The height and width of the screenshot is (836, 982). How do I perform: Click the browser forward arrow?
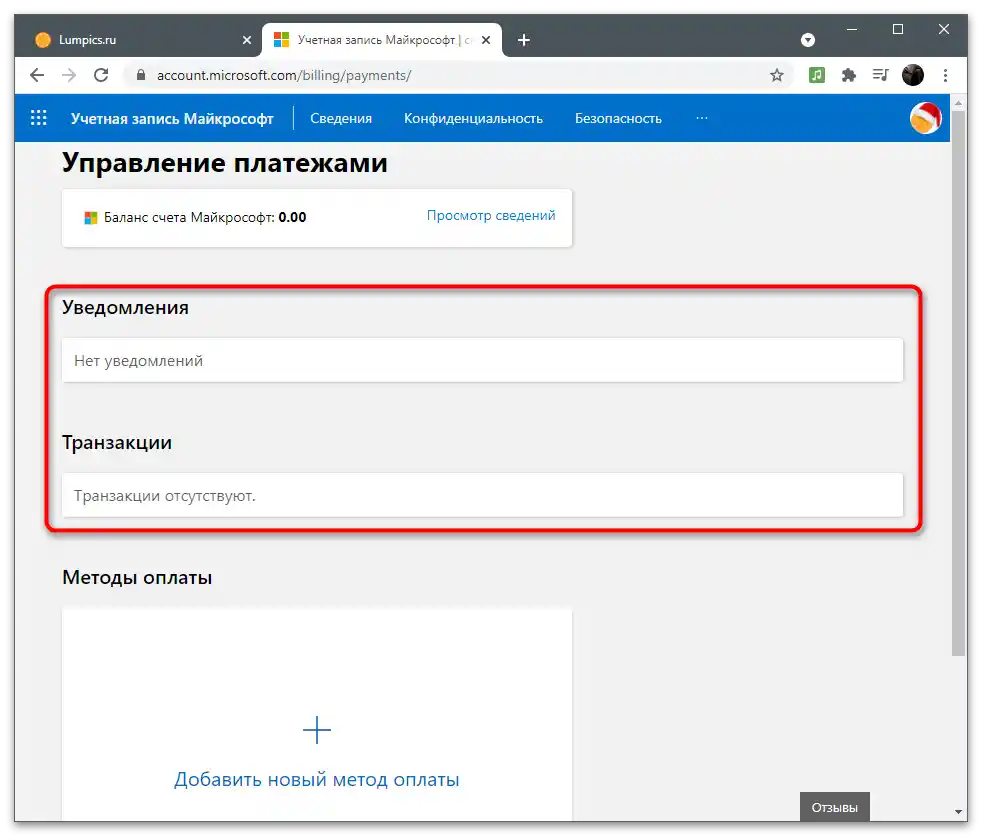[x=69, y=75]
